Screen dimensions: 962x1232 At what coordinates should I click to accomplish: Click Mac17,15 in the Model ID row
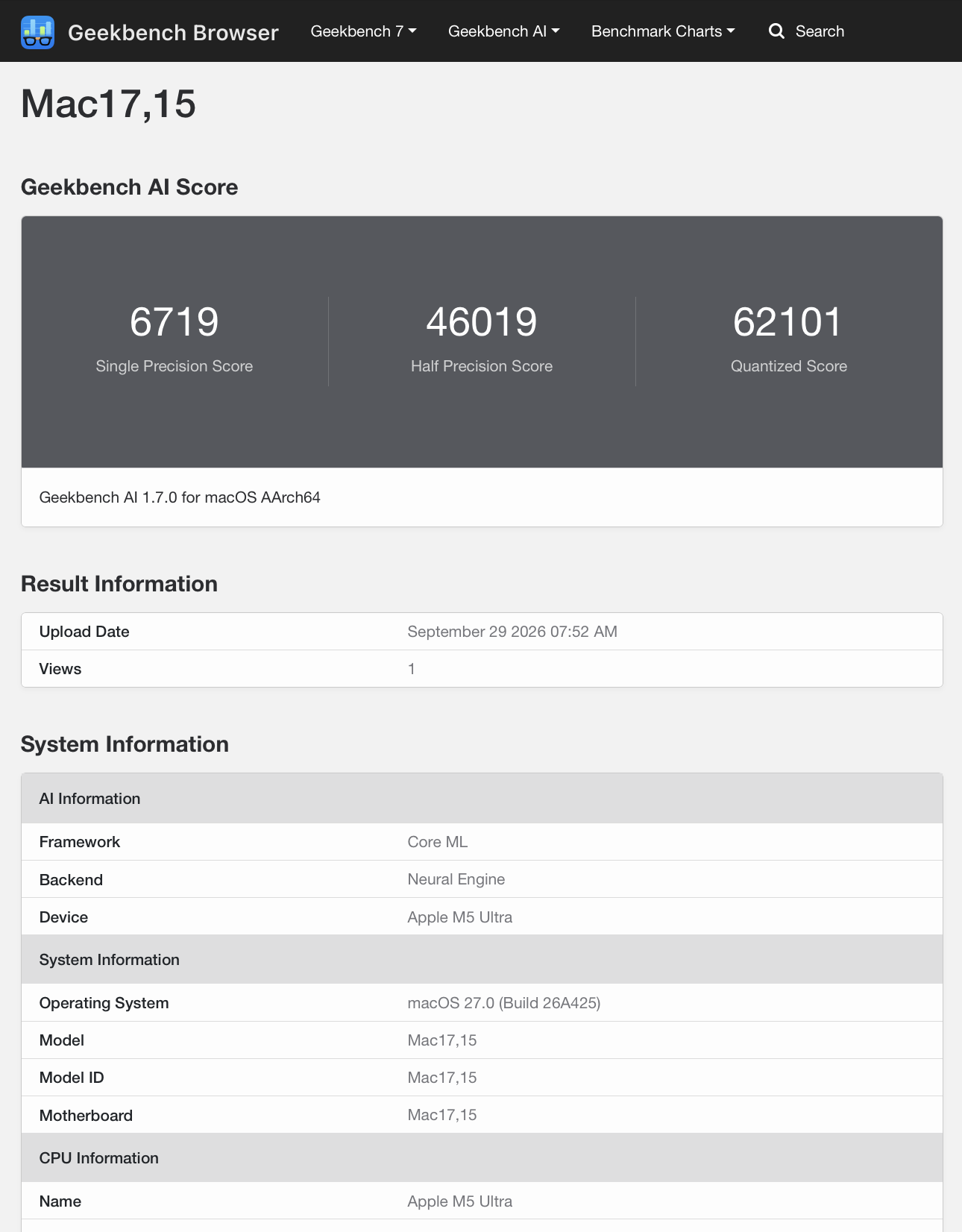point(442,1078)
